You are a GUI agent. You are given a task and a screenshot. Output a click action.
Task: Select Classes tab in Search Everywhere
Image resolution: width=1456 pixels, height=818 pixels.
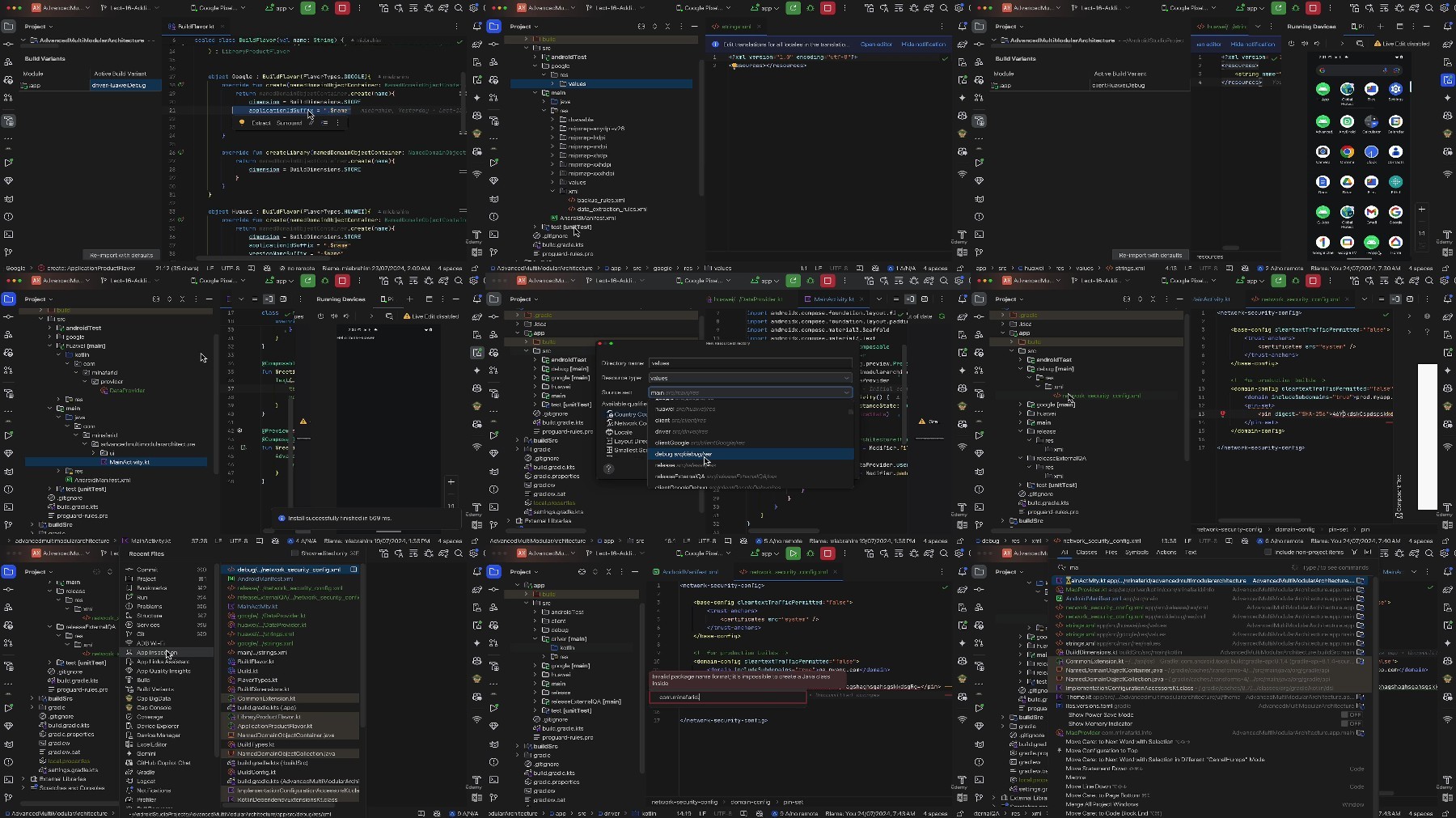tap(1086, 553)
